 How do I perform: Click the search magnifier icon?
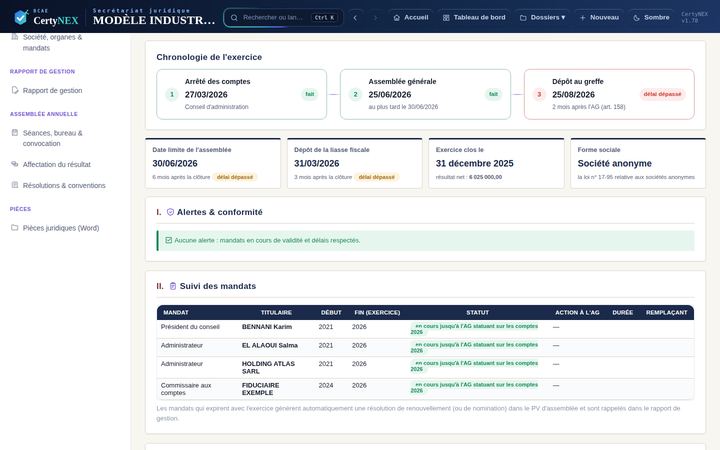234,17
